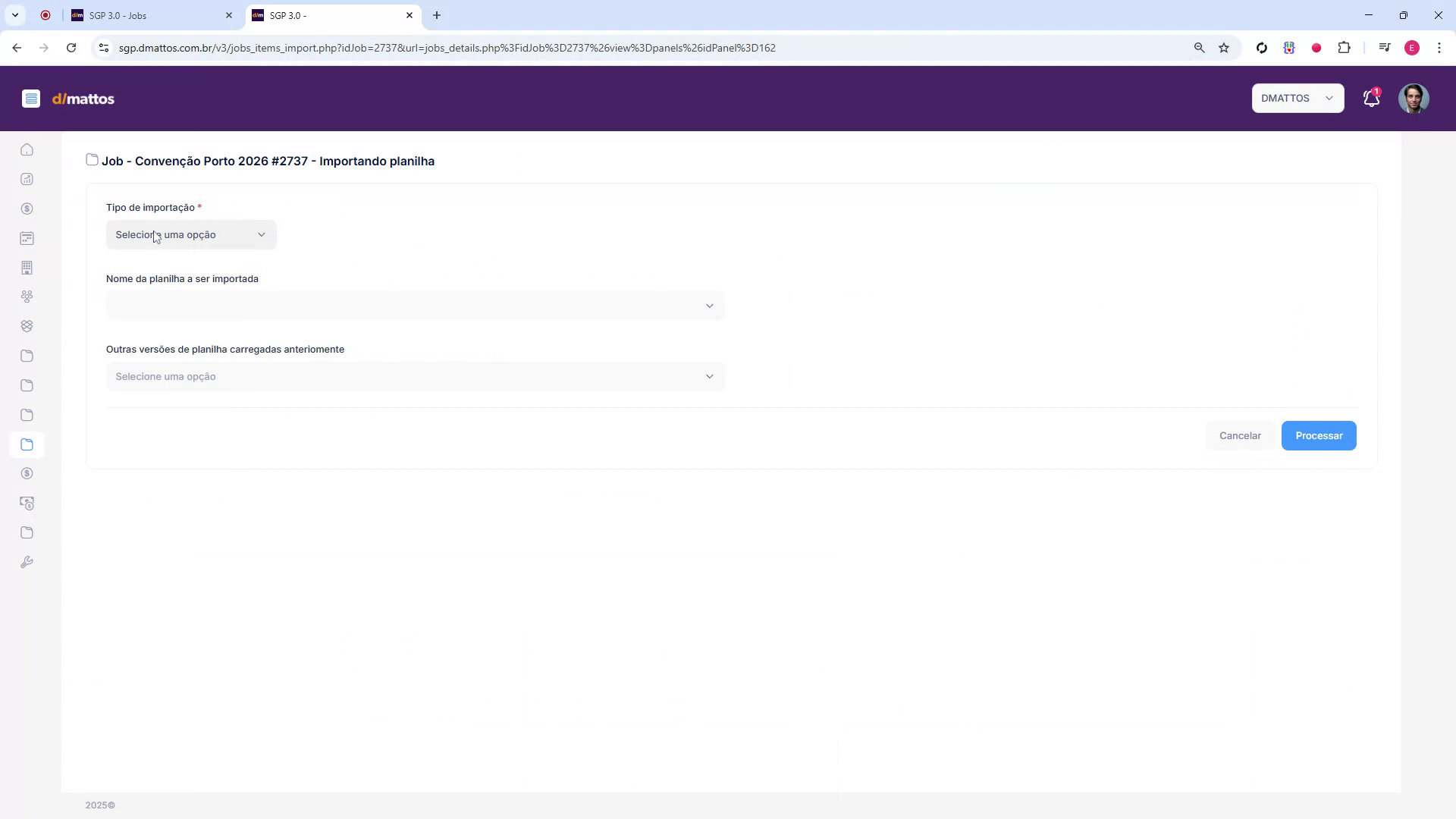This screenshot has height=819, width=1456.
Task: Open the notification bell with badge
Action: pos(1370,98)
